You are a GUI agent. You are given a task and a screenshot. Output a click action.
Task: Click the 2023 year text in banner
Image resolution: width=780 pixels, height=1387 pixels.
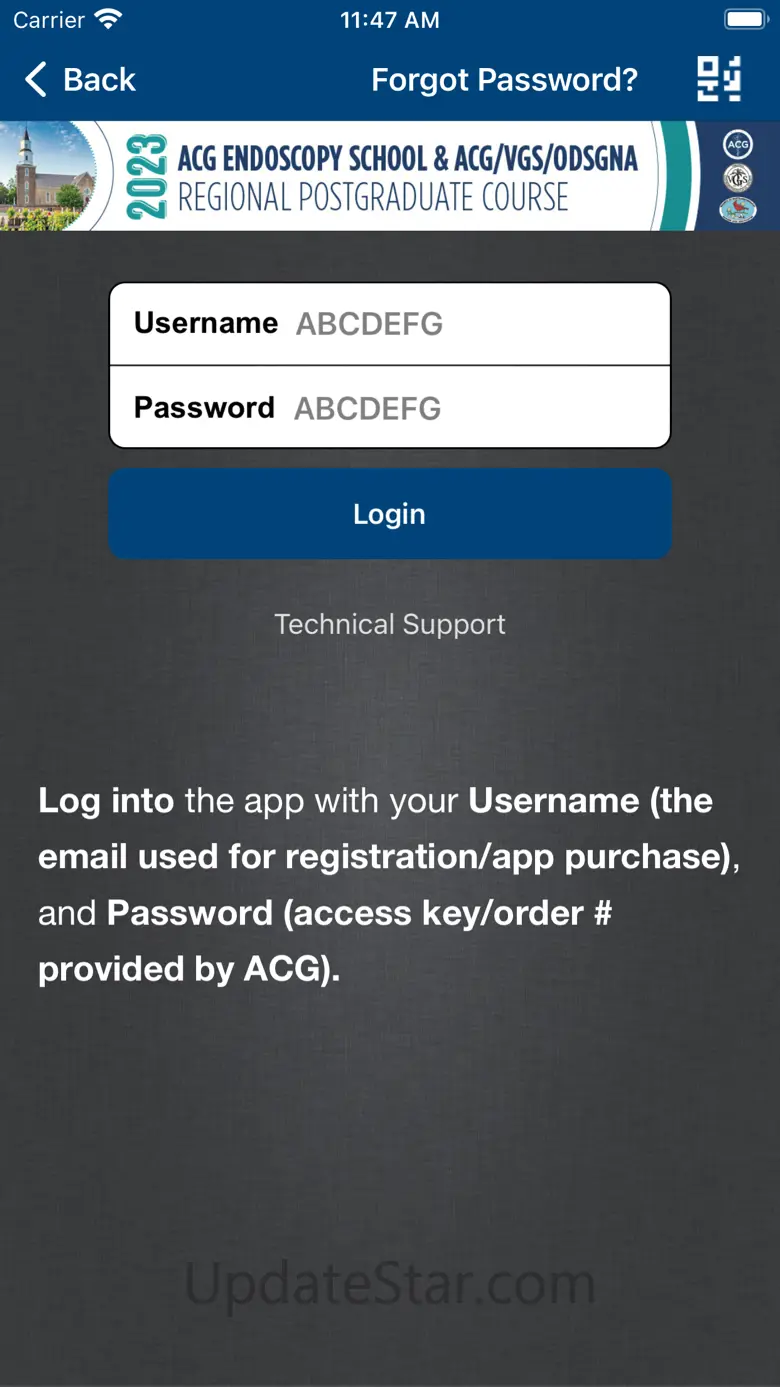147,177
